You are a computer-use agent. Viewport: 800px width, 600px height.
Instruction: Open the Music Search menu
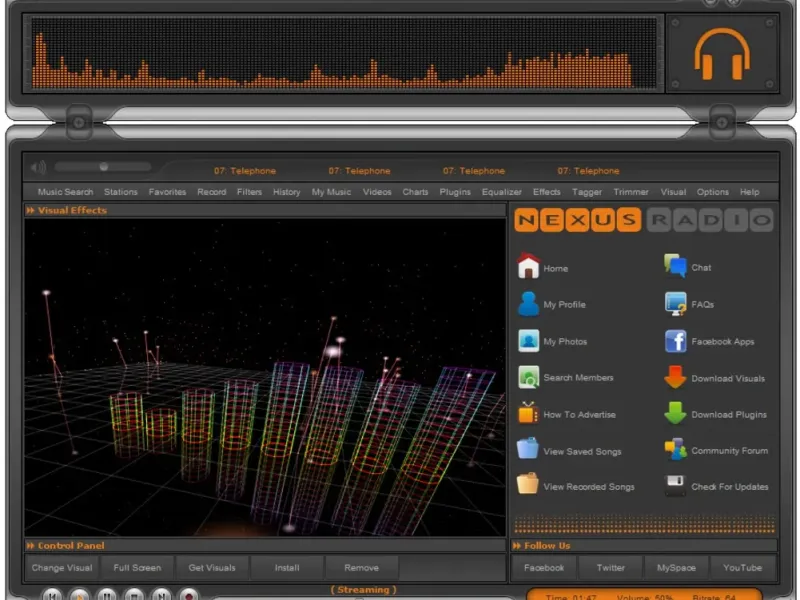click(x=65, y=192)
